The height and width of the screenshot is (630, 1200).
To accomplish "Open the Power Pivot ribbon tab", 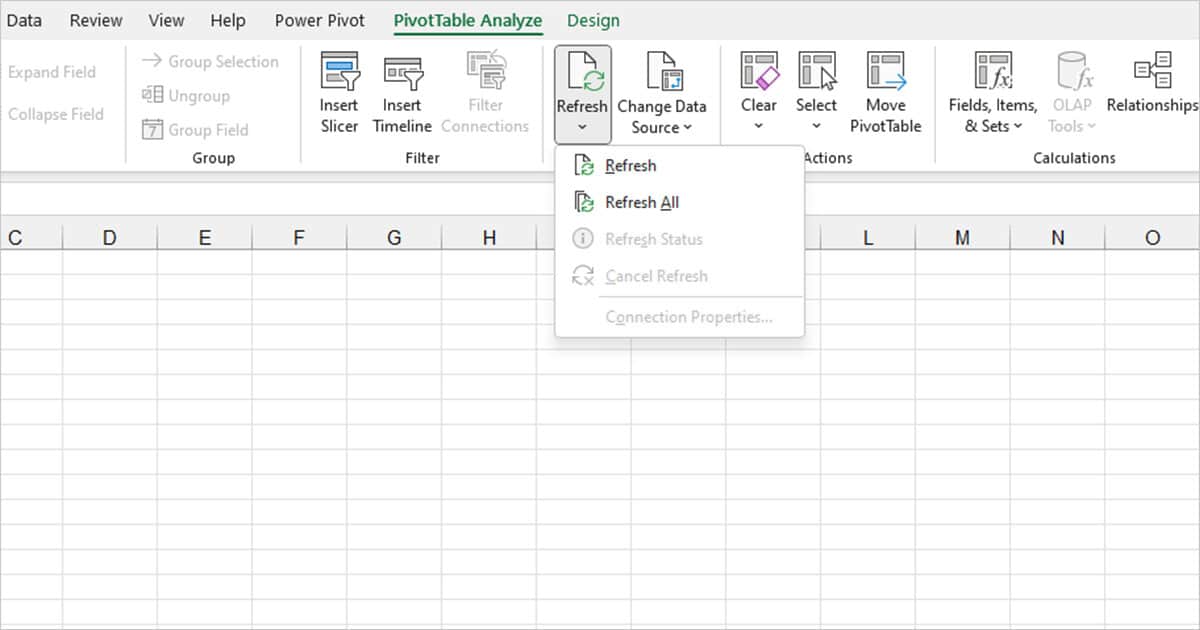I will [x=319, y=20].
